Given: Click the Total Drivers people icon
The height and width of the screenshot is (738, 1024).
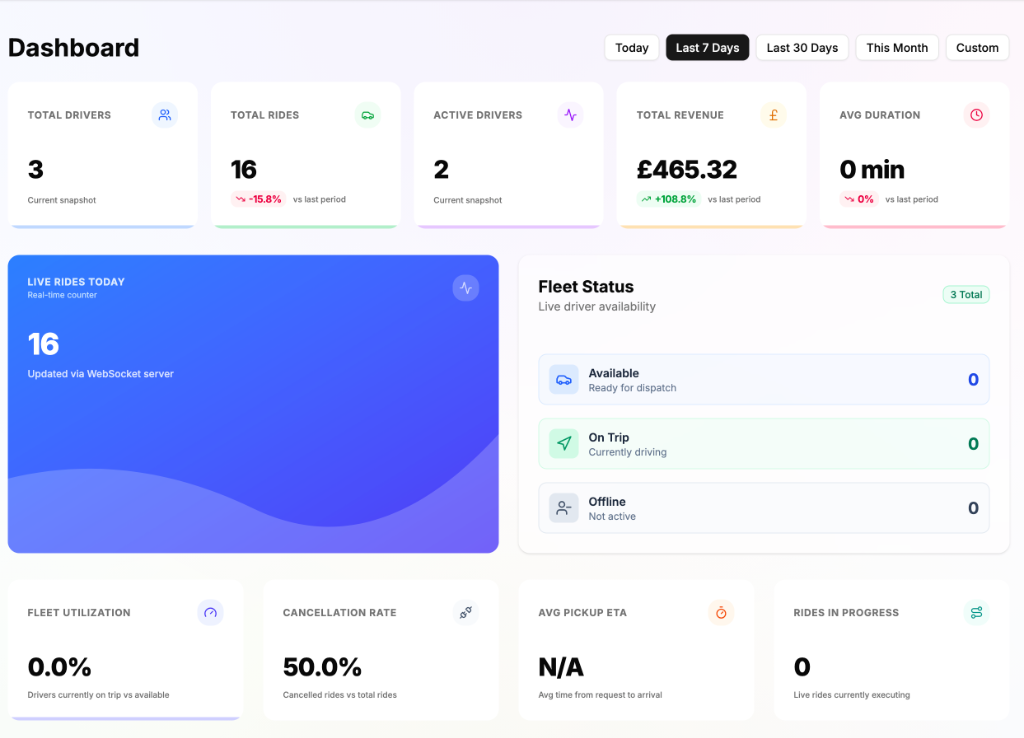Looking at the screenshot, I should (165, 115).
